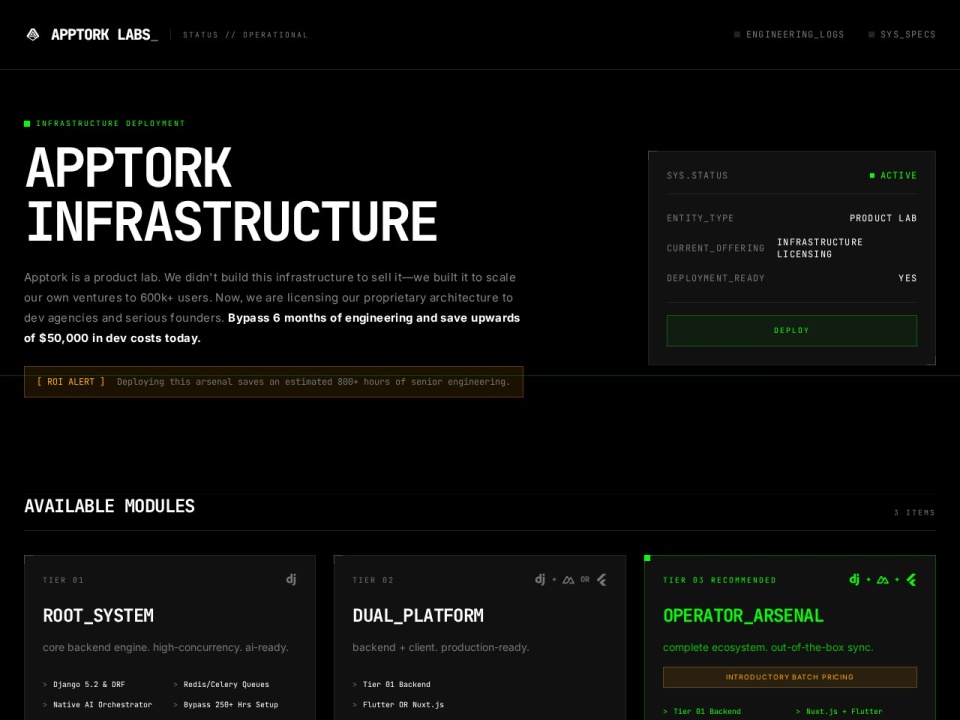This screenshot has height=720, width=960.
Task: Click the Apptork Labs logo icon
Action: [33, 35]
